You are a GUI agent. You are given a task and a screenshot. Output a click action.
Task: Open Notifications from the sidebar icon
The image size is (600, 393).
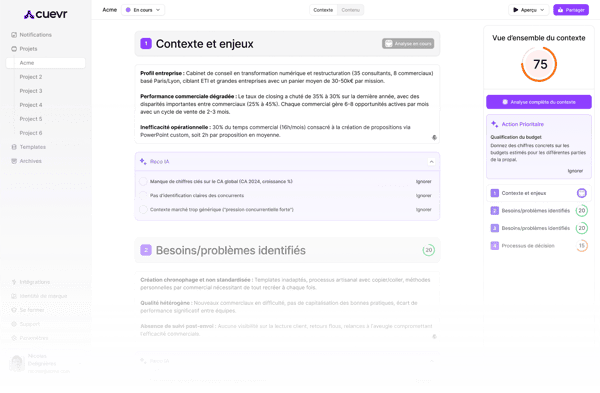click(x=14, y=35)
